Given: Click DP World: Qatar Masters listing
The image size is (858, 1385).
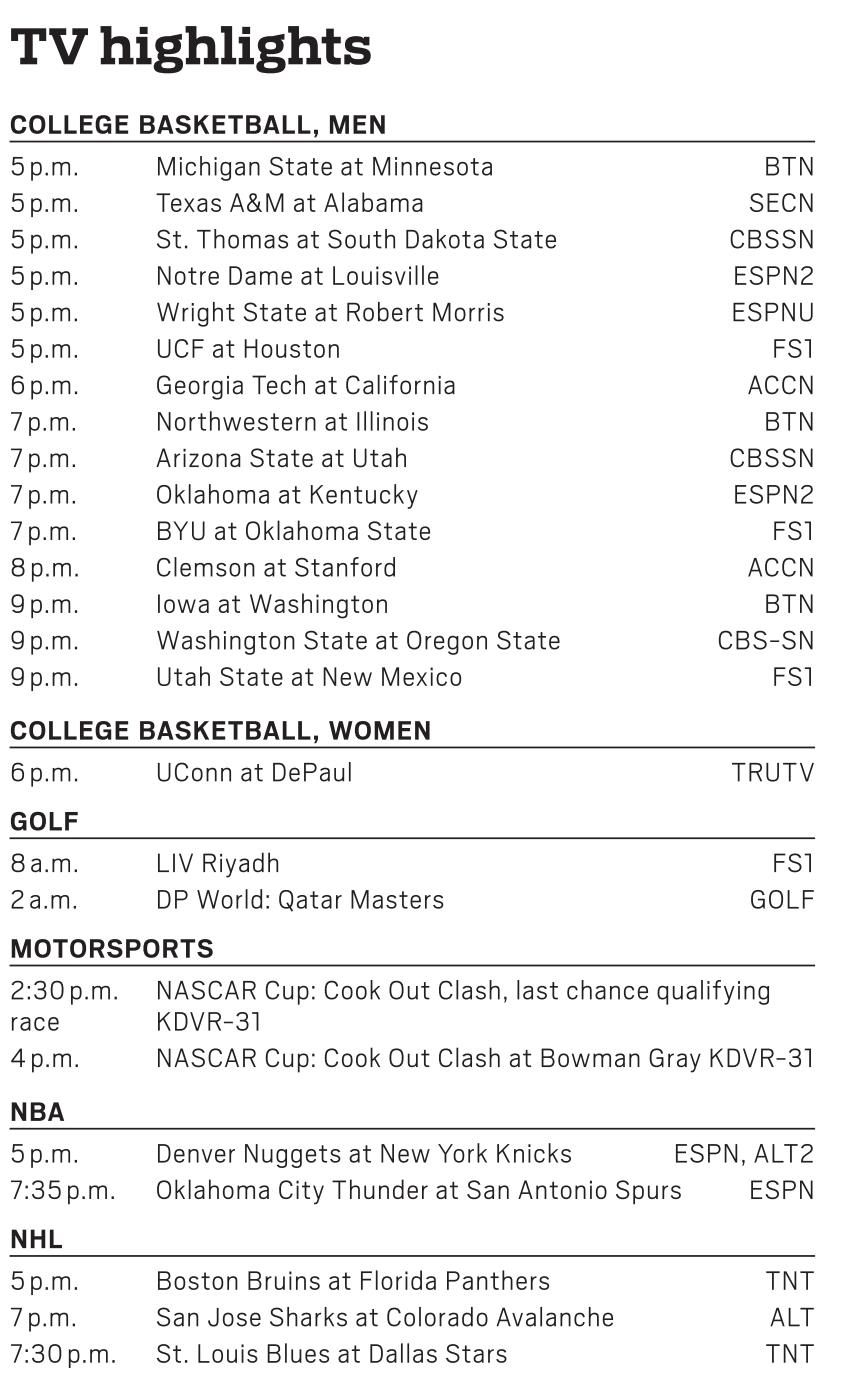Looking at the screenshot, I should (299, 900).
